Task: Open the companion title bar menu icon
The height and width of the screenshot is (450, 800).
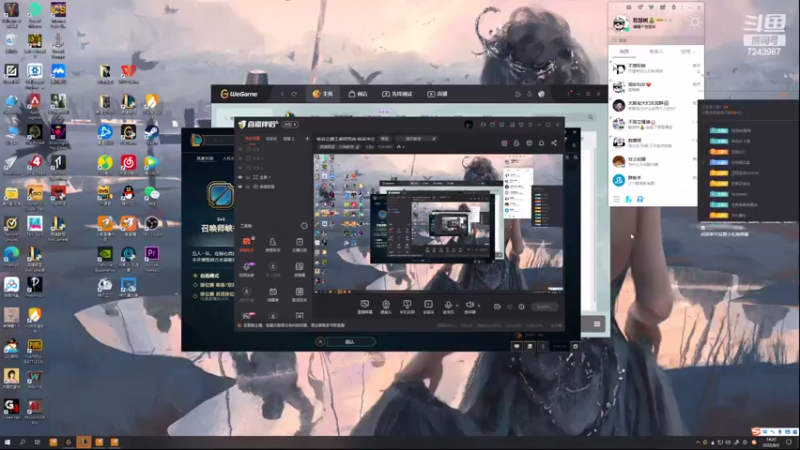Action: (x=530, y=124)
